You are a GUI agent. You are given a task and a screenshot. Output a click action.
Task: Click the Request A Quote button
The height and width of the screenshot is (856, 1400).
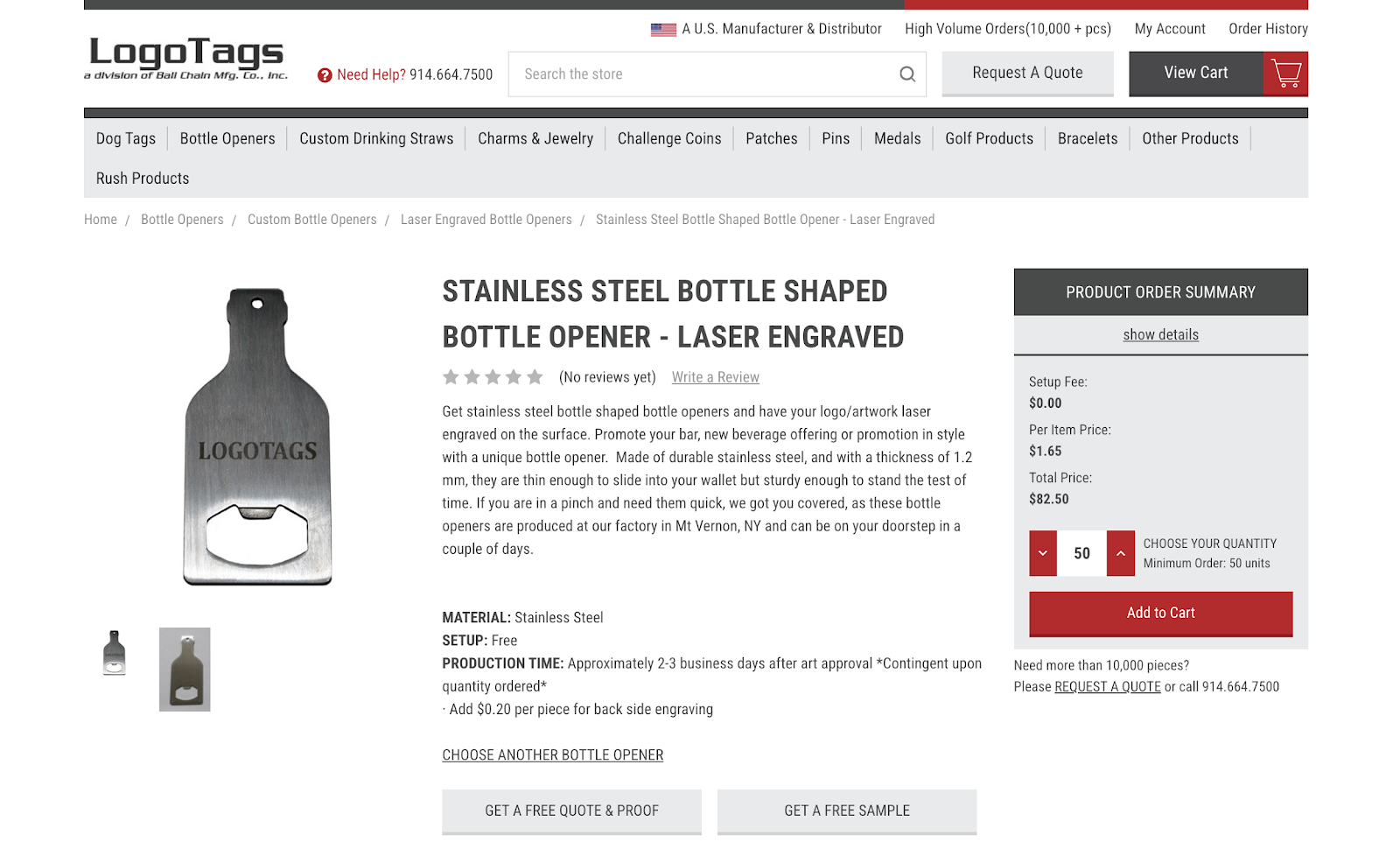(1026, 73)
